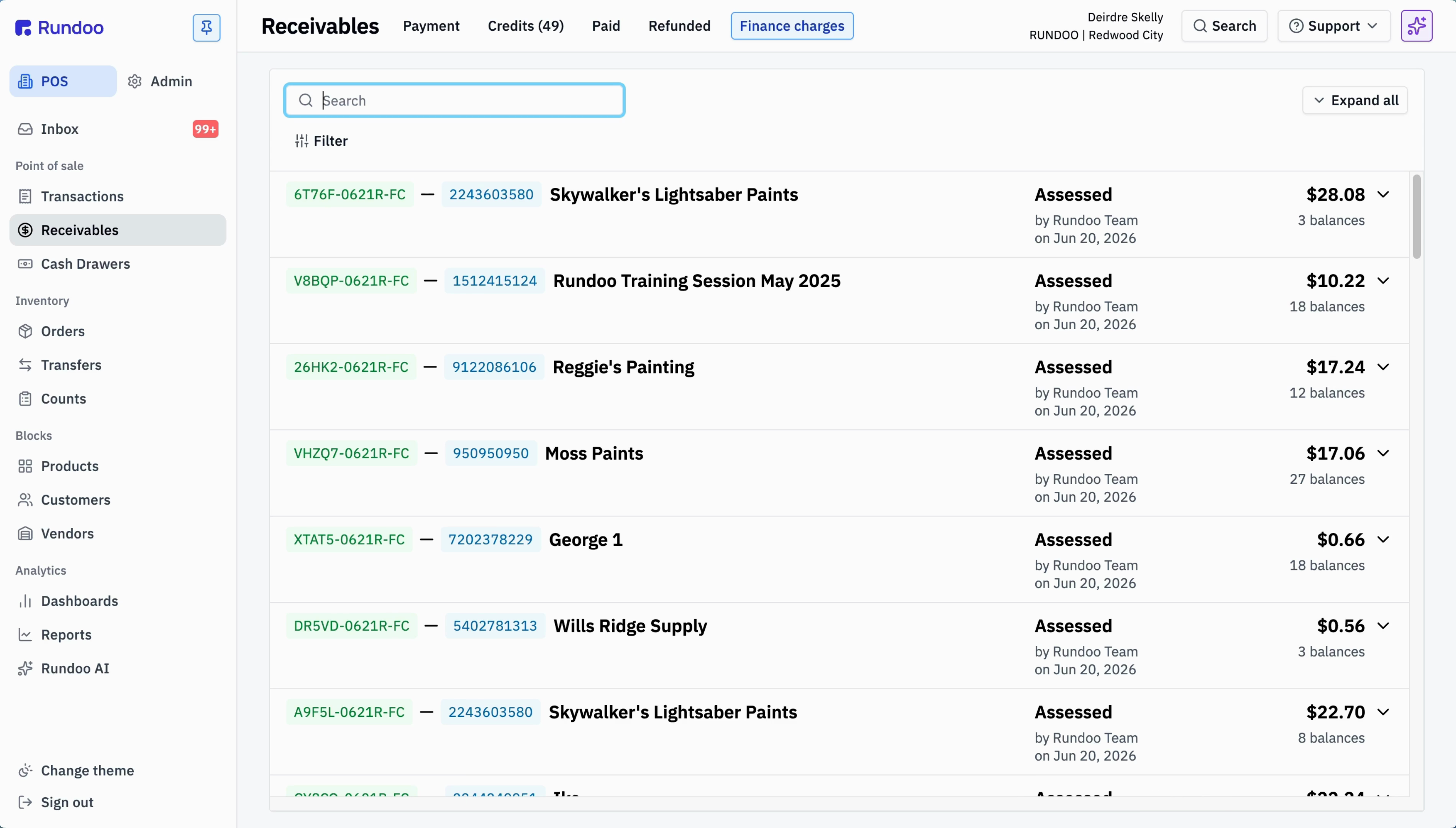Expand the Wills Ridge Supply $0.56 row

tap(1383, 626)
